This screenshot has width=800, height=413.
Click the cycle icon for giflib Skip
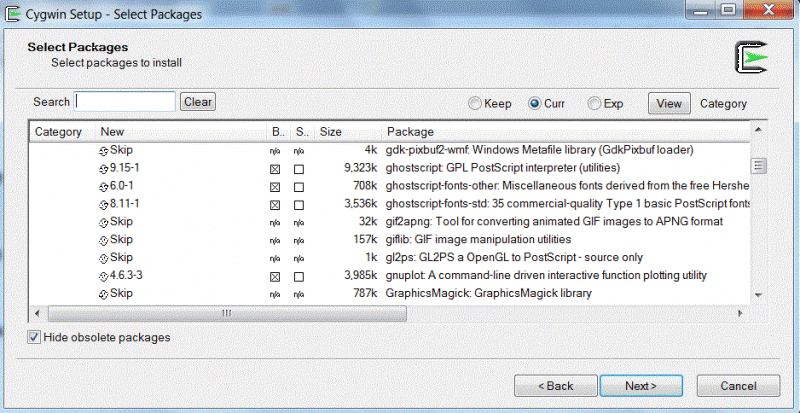(104, 241)
